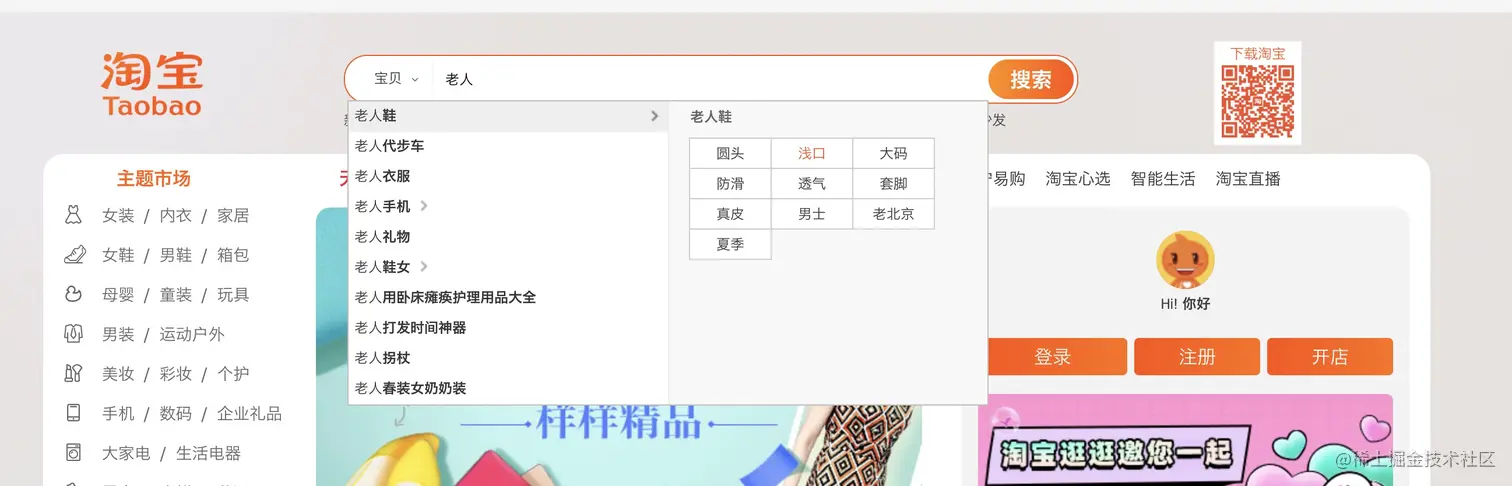Click the 内衣 category link
Screen dimensions: 1512x486
tap(176, 215)
